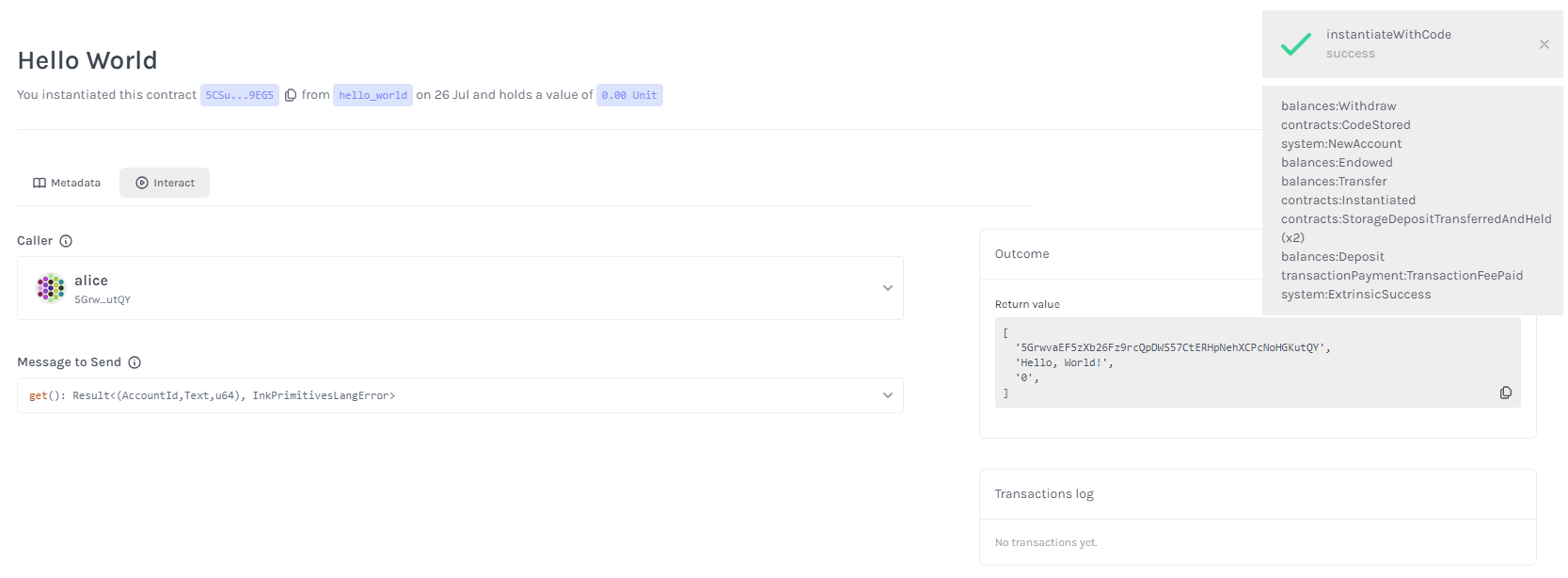The image size is (1568, 578).
Task: Click the contracts:Instantiated event entry
Action: (x=1348, y=201)
